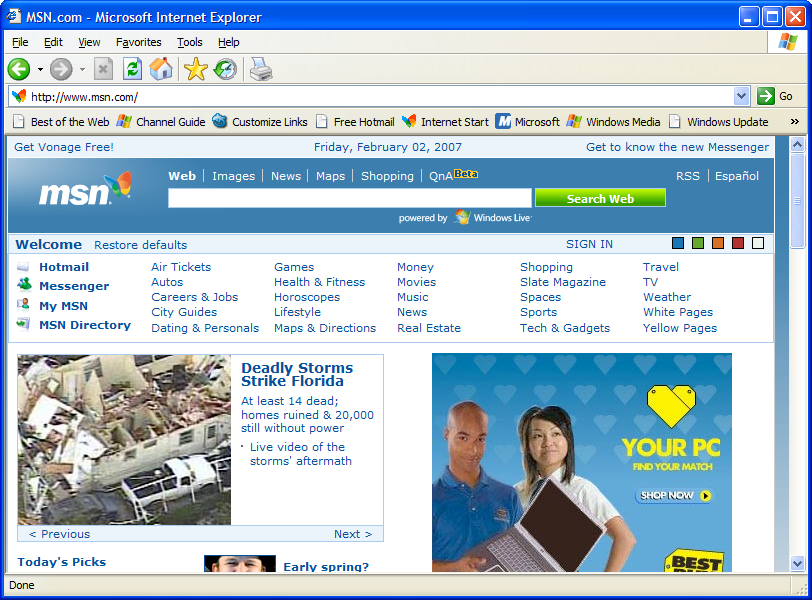Open the Help menu
This screenshot has width=812, height=600.
[x=228, y=42]
